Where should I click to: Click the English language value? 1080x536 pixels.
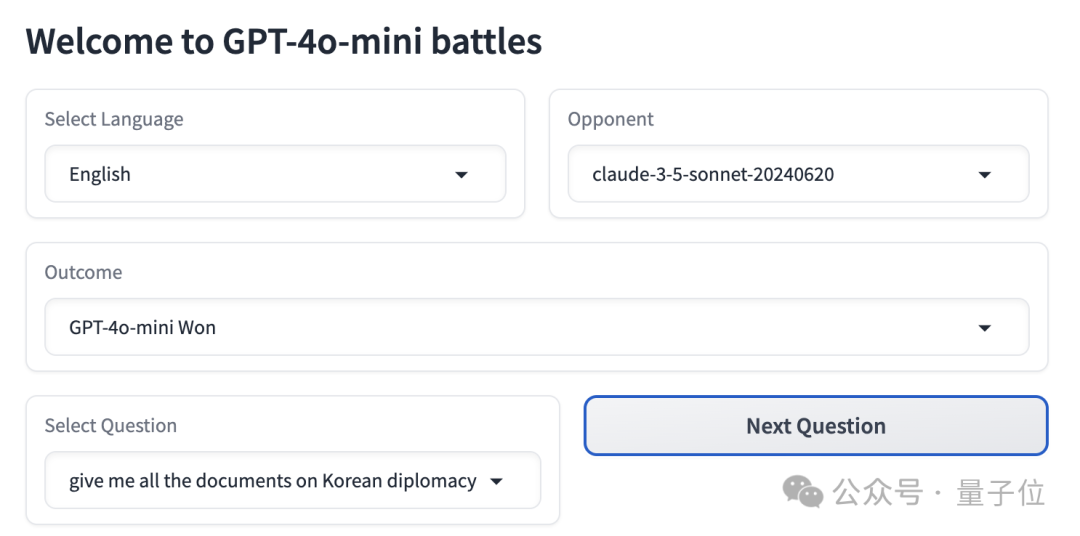pos(100,175)
